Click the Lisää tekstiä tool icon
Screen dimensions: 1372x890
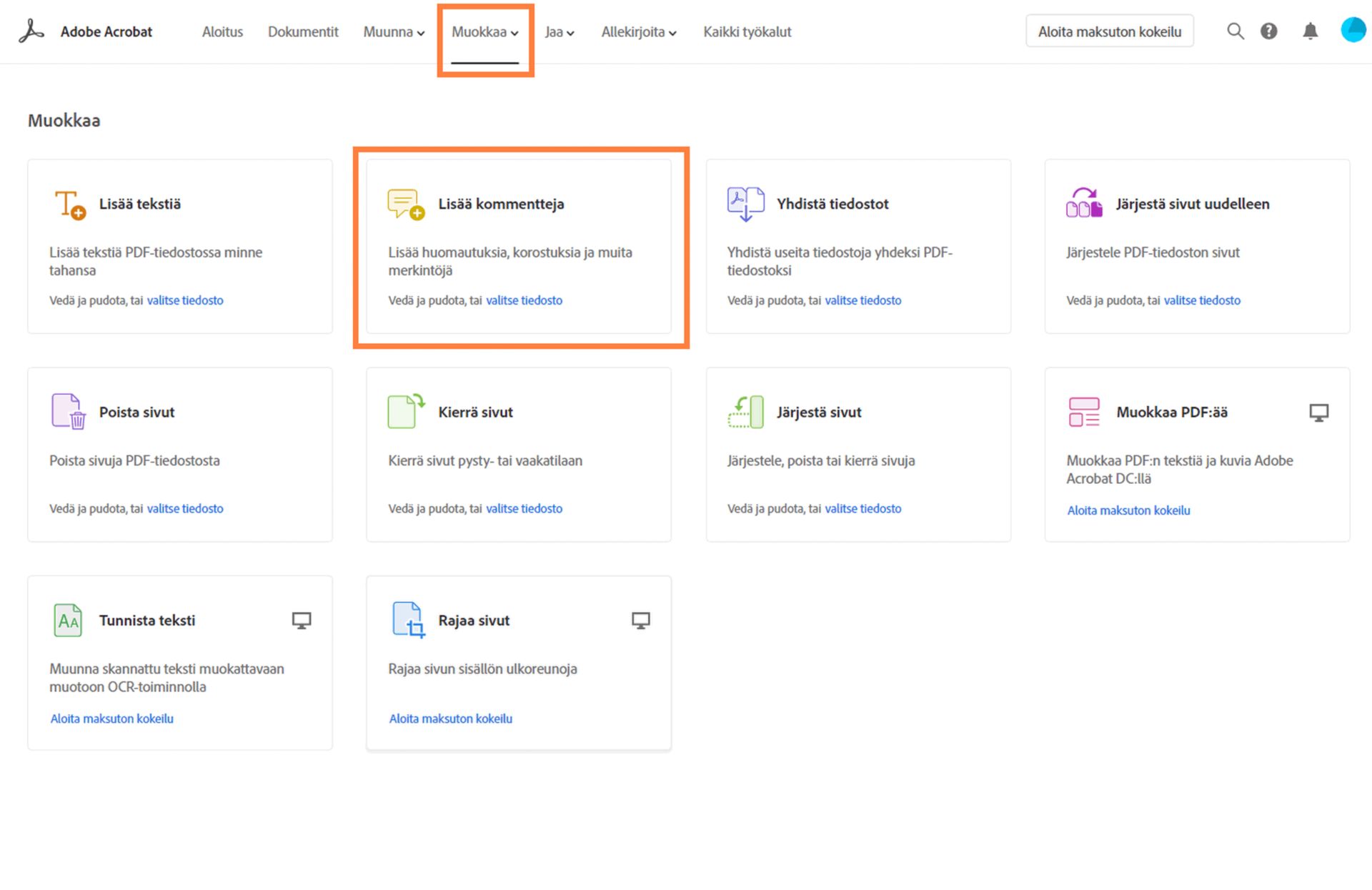point(70,204)
